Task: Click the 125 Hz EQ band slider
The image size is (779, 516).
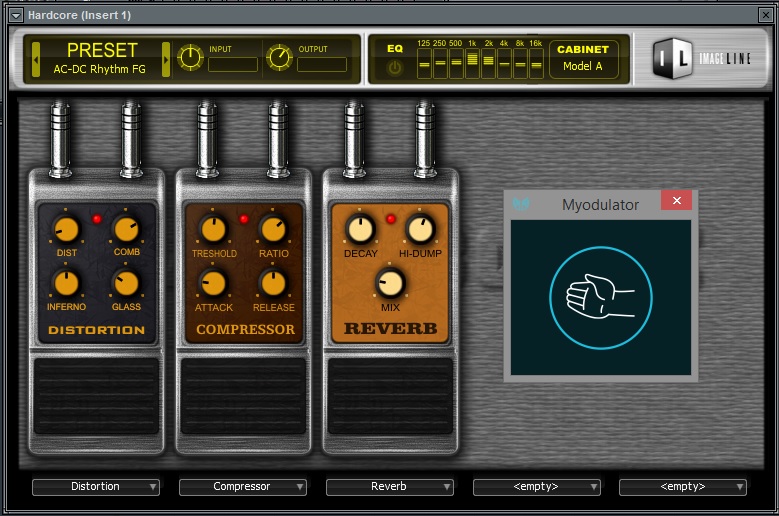Action: tap(424, 64)
